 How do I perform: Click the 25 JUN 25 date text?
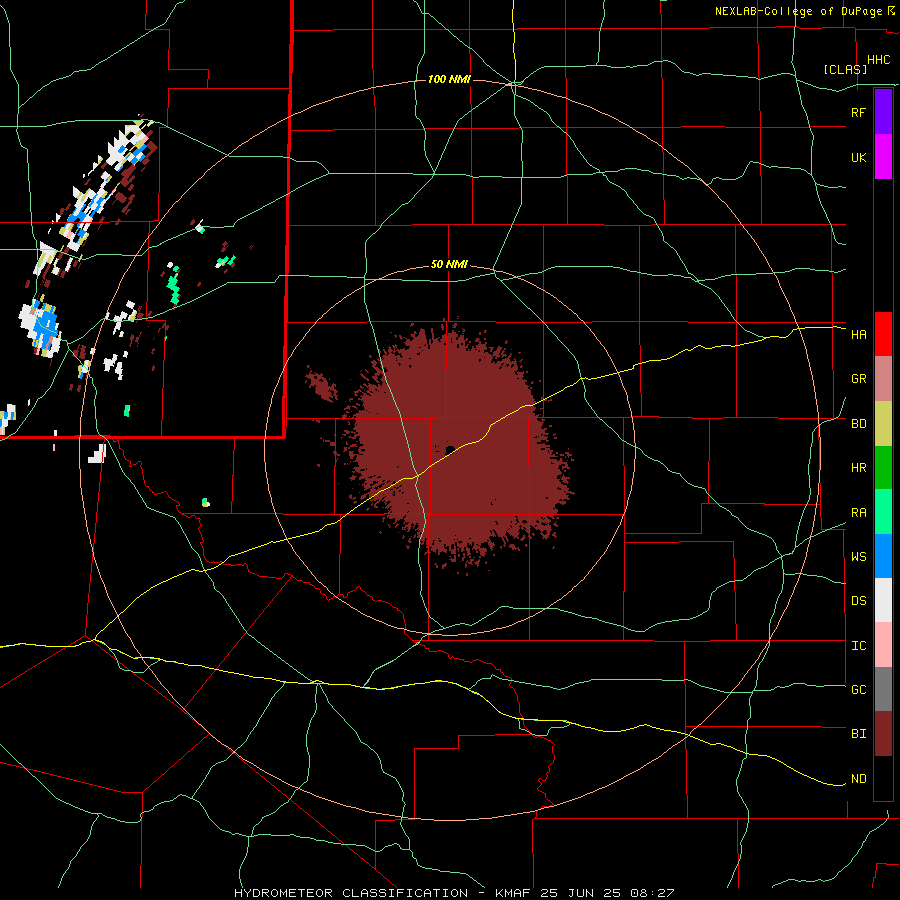coord(581,893)
